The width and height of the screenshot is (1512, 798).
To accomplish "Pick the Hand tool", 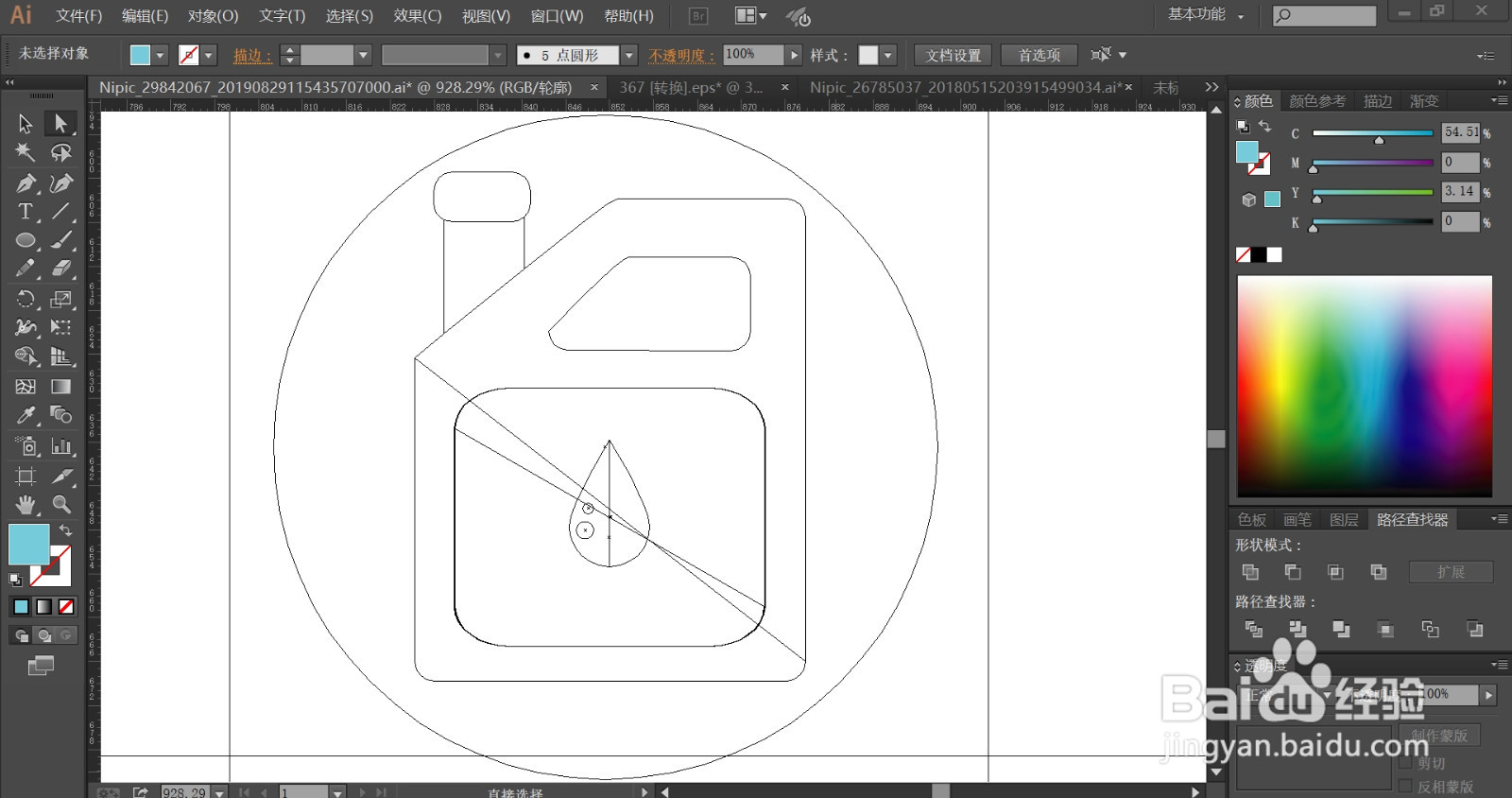I will pyautogui.click(x=26, y=504).
